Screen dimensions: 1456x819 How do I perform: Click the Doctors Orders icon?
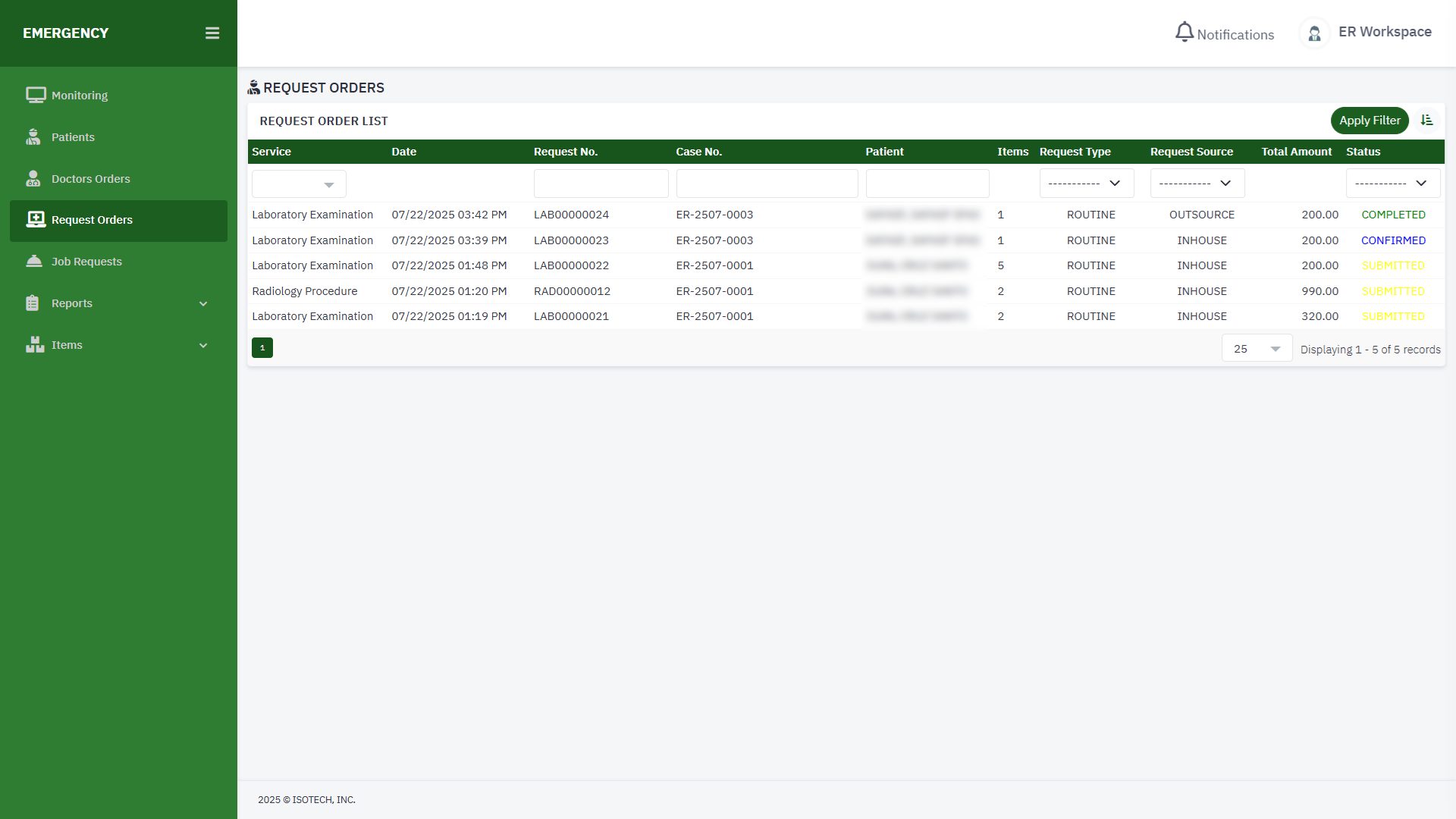click(33, 179)
